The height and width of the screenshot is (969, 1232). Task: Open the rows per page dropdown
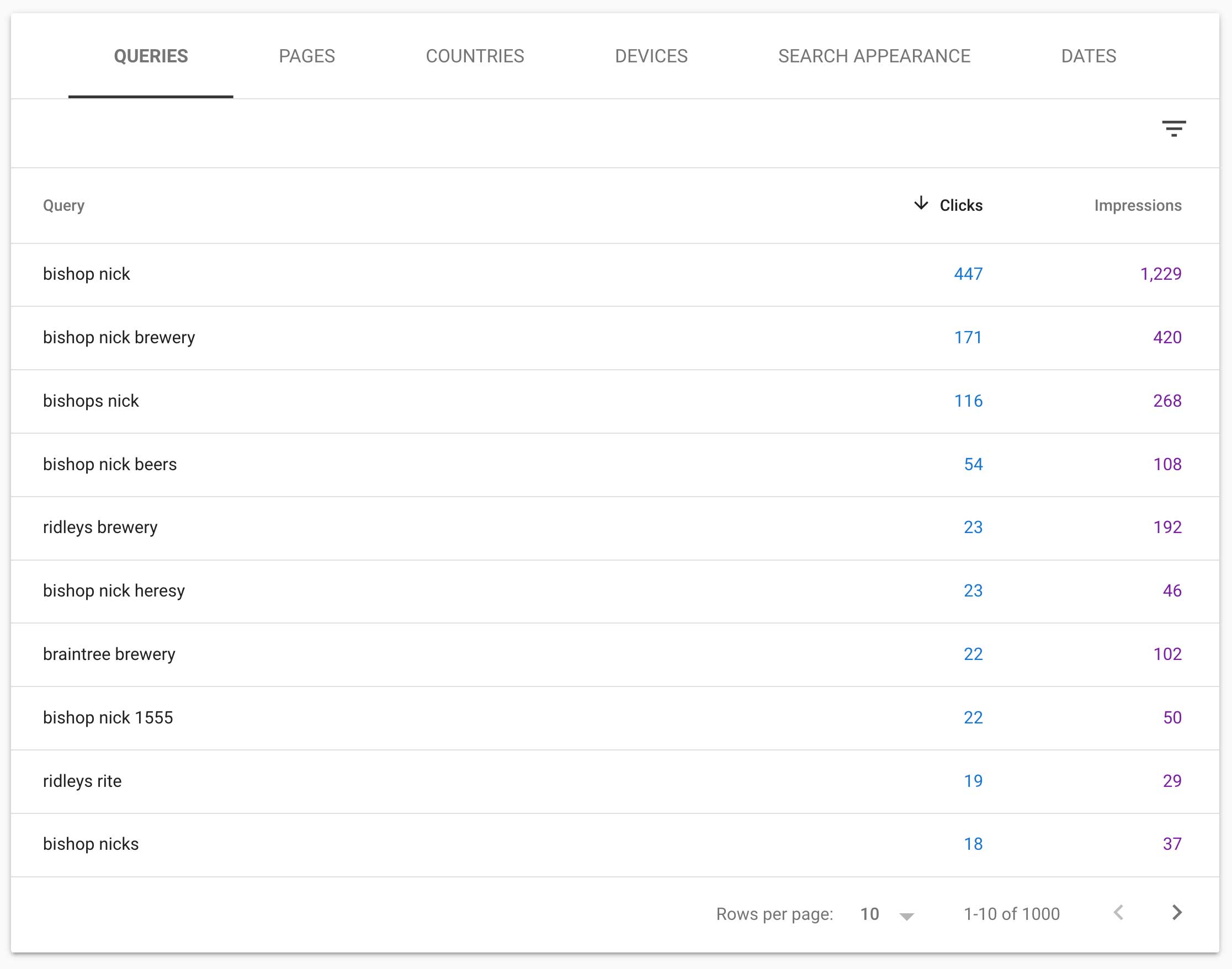click(887, 914)
